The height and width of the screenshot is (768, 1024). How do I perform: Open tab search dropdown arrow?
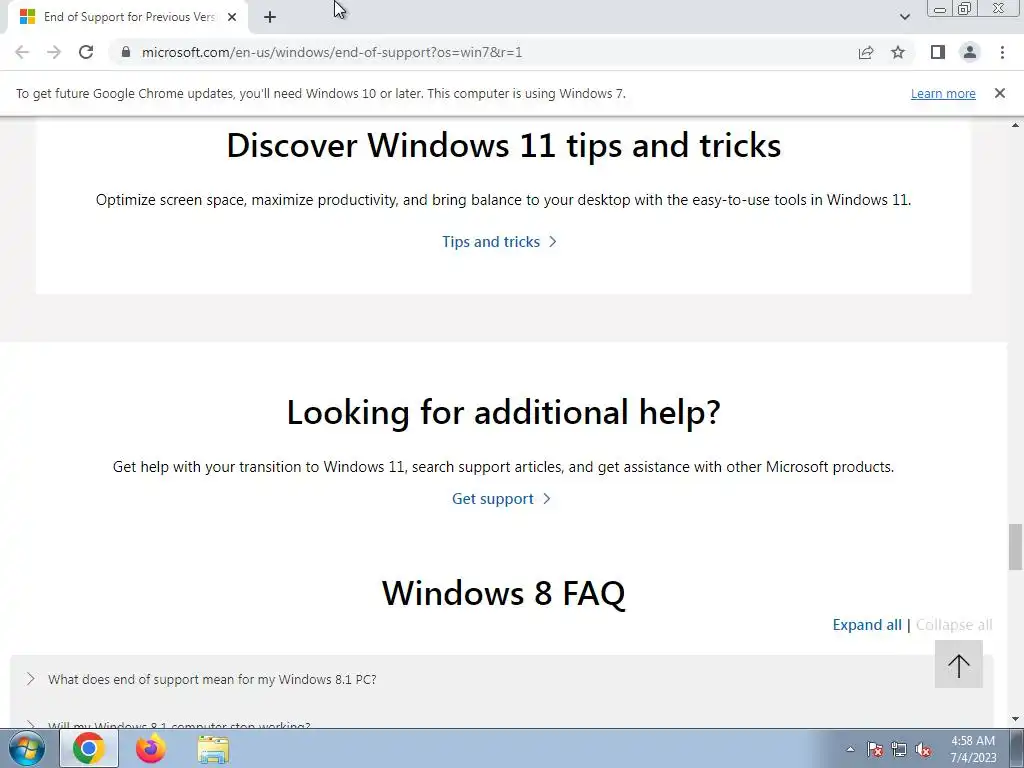coord(904,17)
